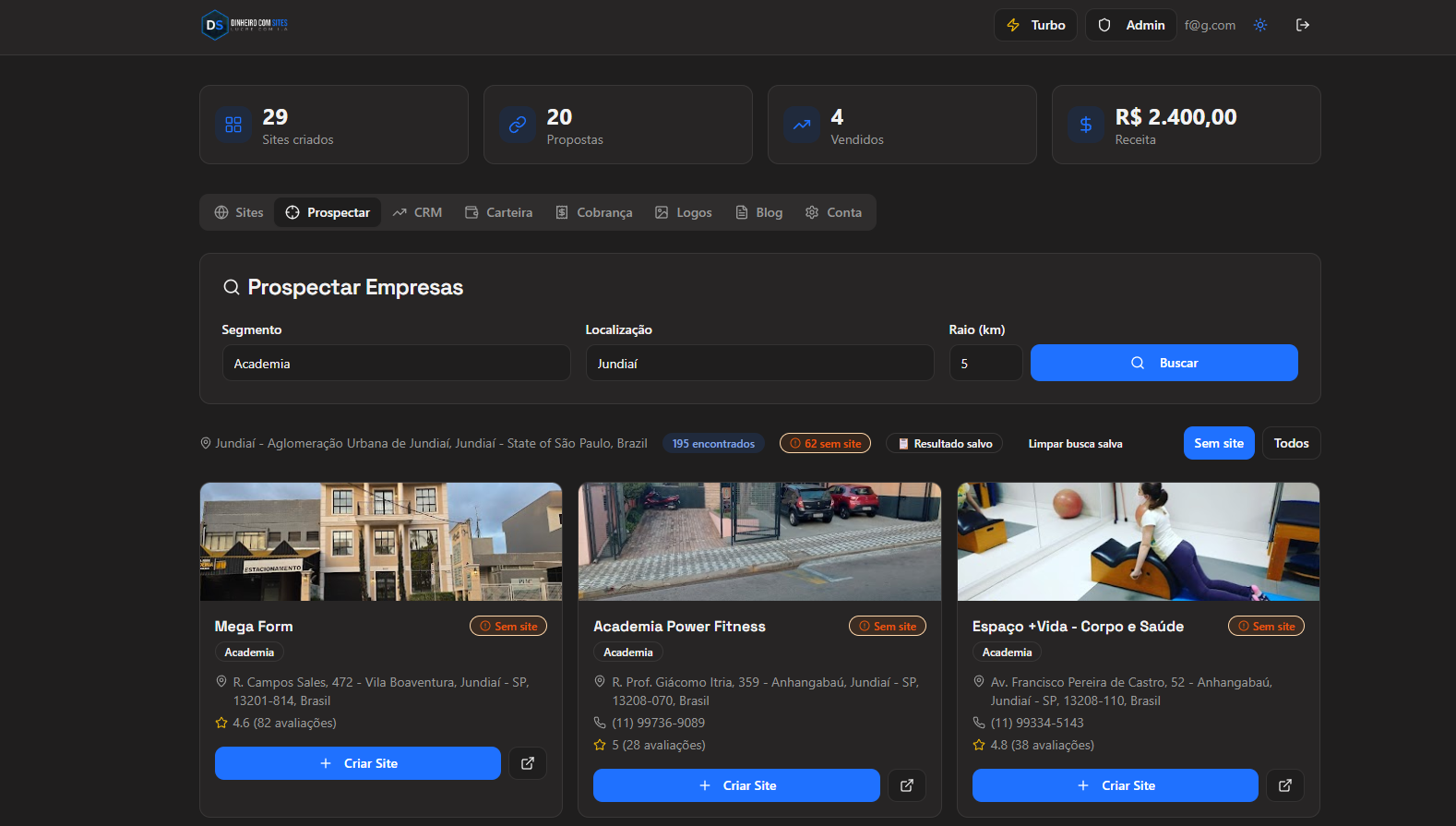Click the 195 encontrados badge

point(713,444)
